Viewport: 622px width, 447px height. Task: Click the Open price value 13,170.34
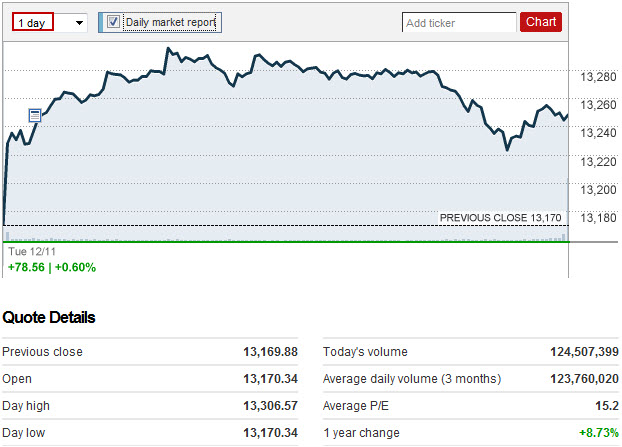271,379
